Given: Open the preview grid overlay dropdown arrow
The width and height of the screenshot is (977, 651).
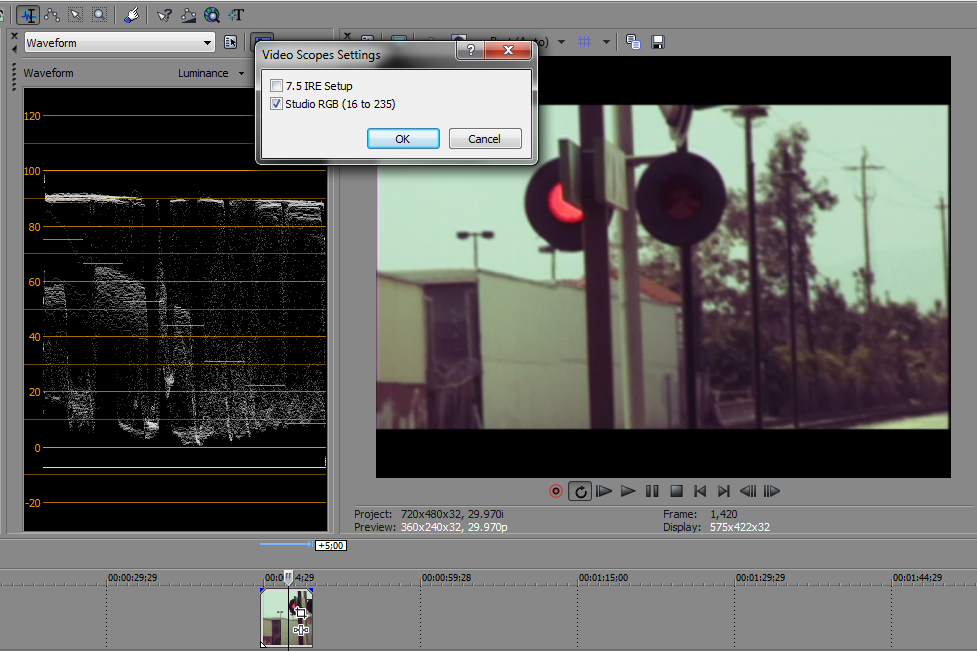Looking at the screenshot, I should pos(606,42).
